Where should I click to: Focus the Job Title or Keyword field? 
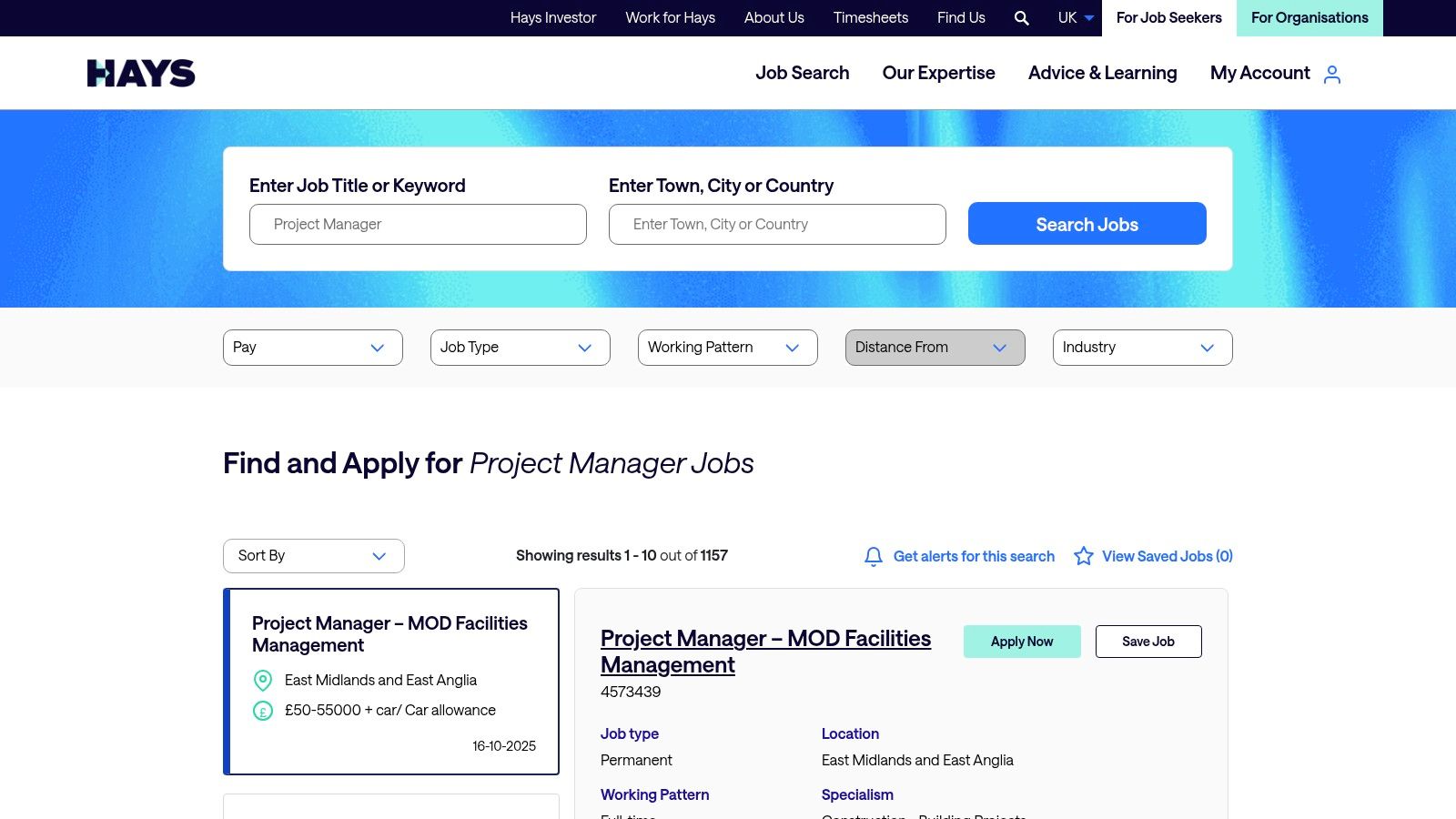(x=418, y=224)
